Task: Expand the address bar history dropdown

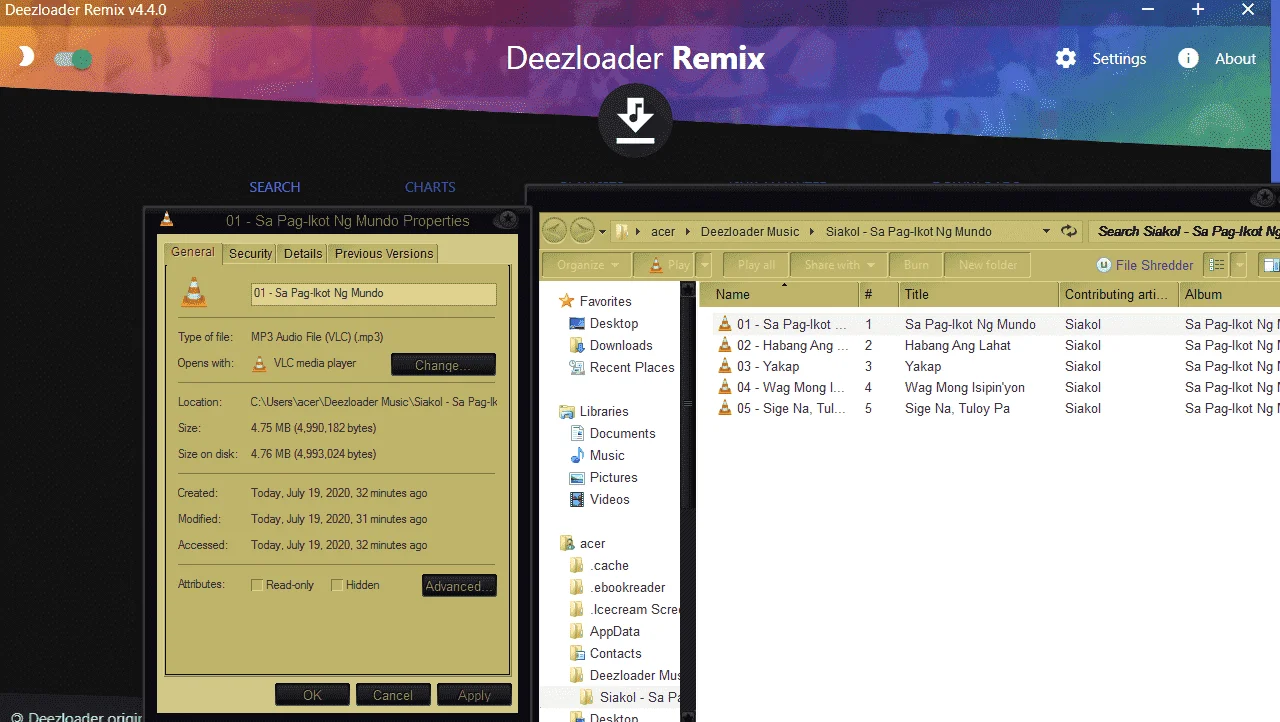Action: click(x=1046, y=231)
